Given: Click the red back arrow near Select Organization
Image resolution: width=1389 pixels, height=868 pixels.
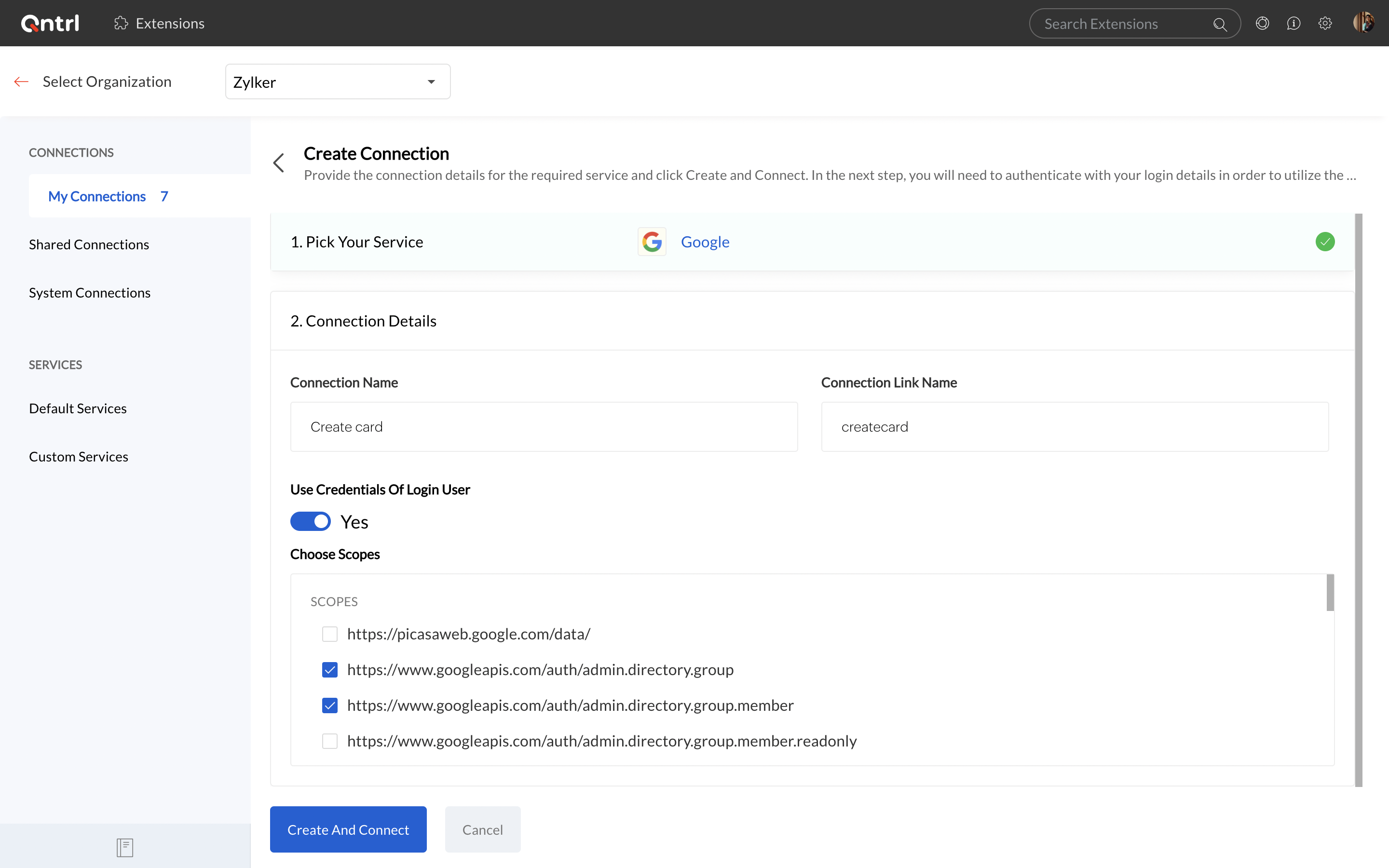Looking at the screenshot, I should [x=21, y=81].
